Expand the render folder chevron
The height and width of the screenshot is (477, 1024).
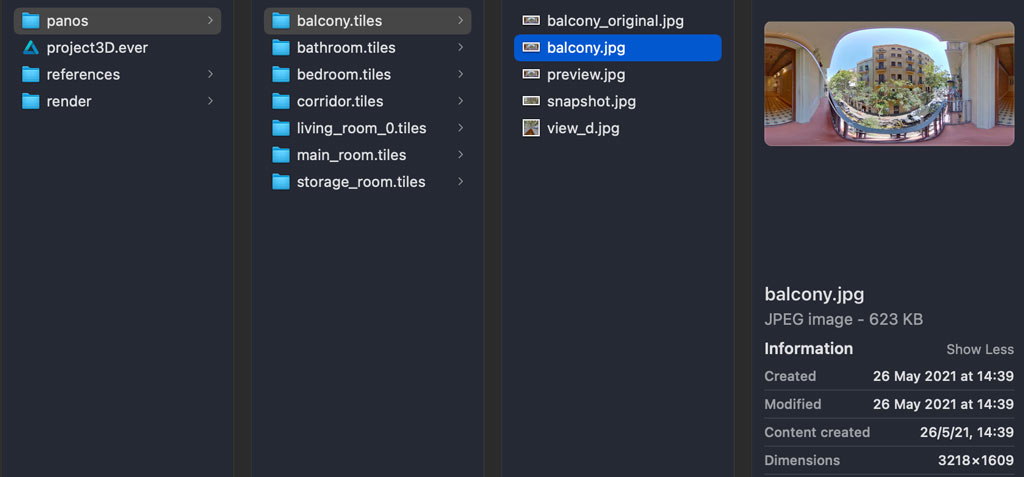pyautogui.click(x=210, y=101)
